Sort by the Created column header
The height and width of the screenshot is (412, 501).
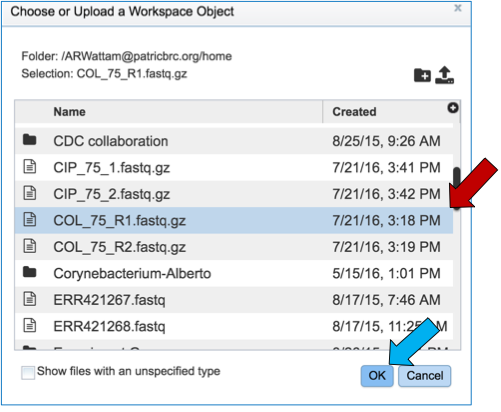point(354,112)
